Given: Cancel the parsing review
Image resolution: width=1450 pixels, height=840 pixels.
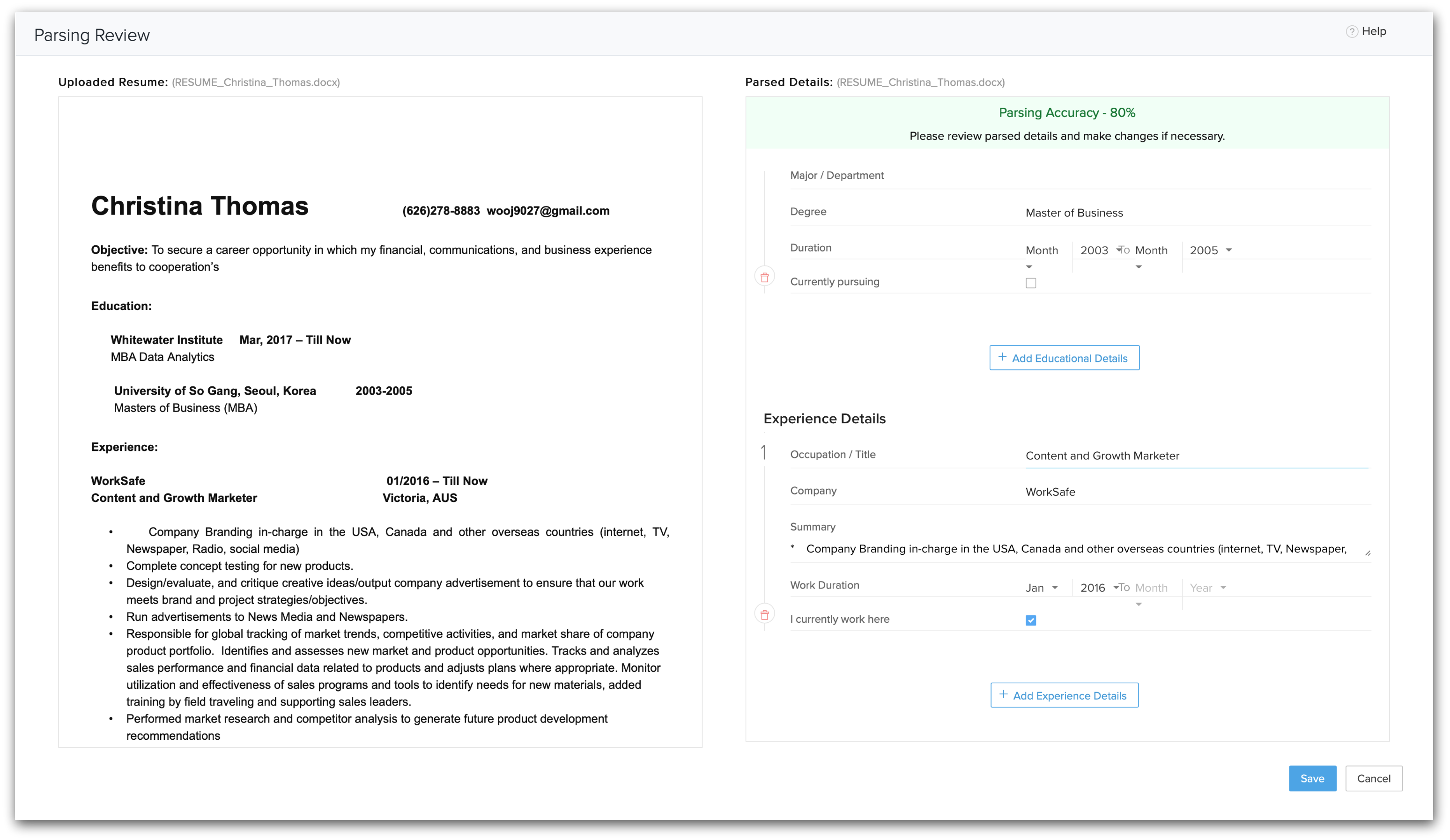Looking at the screenshot, I should (x=1374, y=779).
